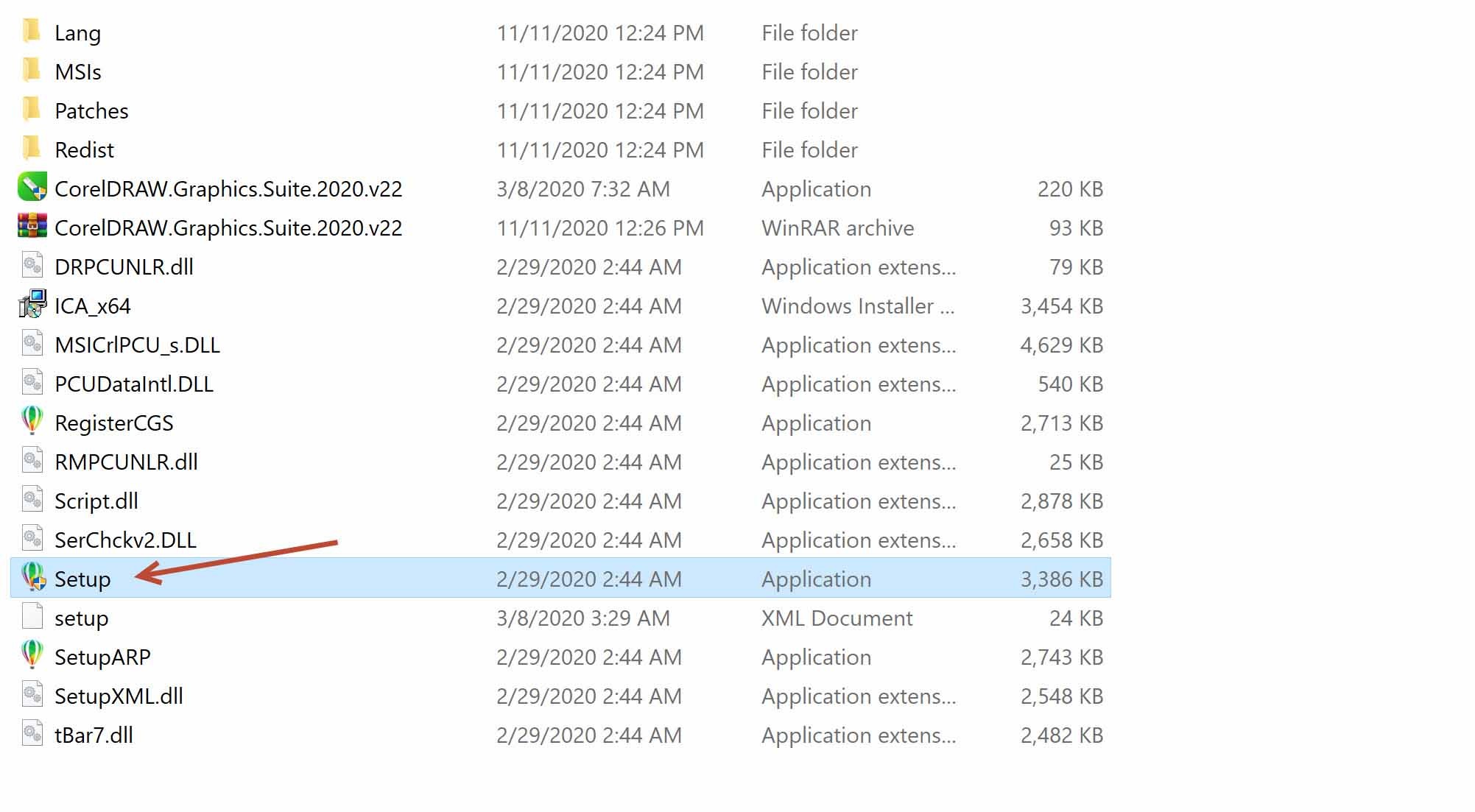
Task: Click the XML Document type label
Action: (837, 618)
